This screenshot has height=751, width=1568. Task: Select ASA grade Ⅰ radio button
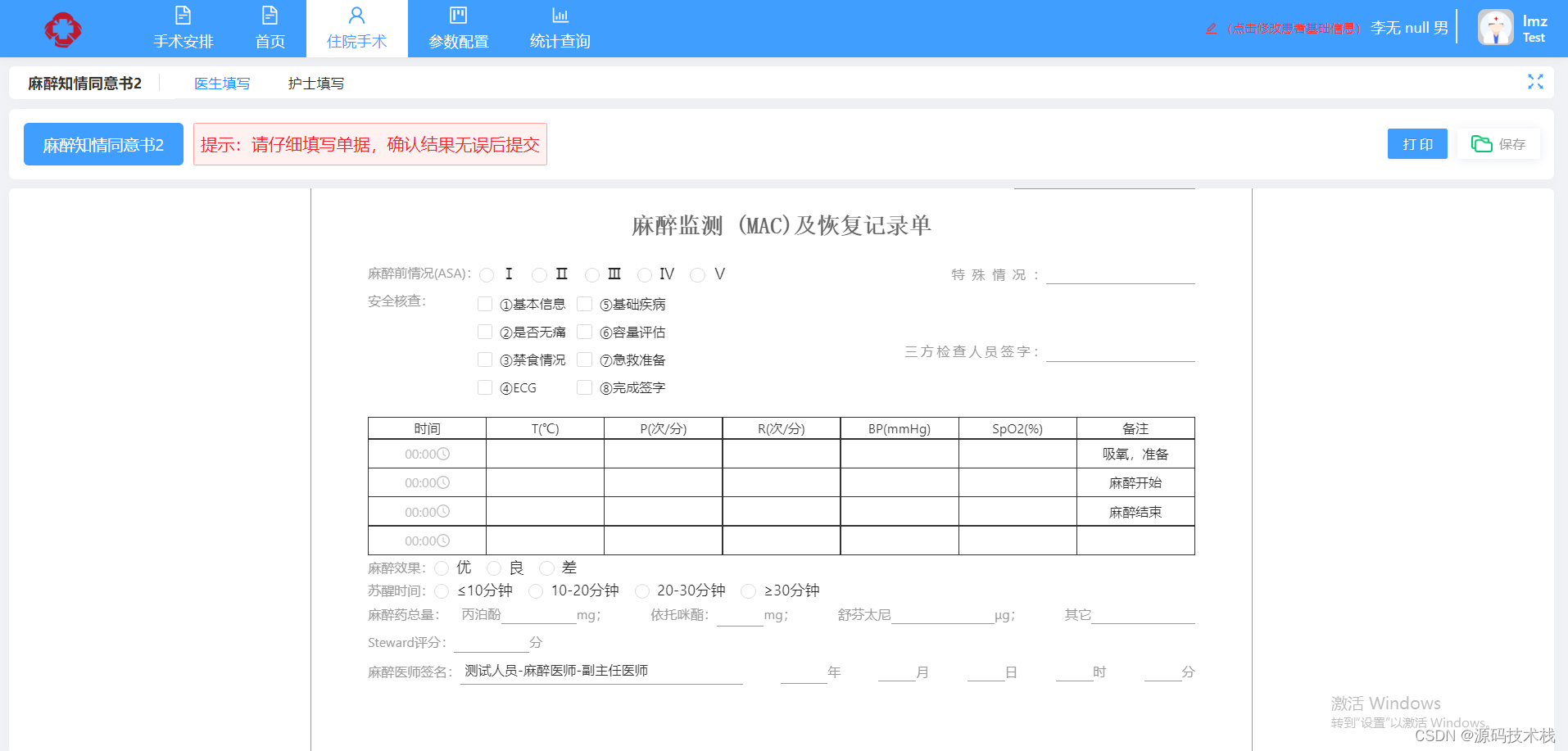point(487,275)
